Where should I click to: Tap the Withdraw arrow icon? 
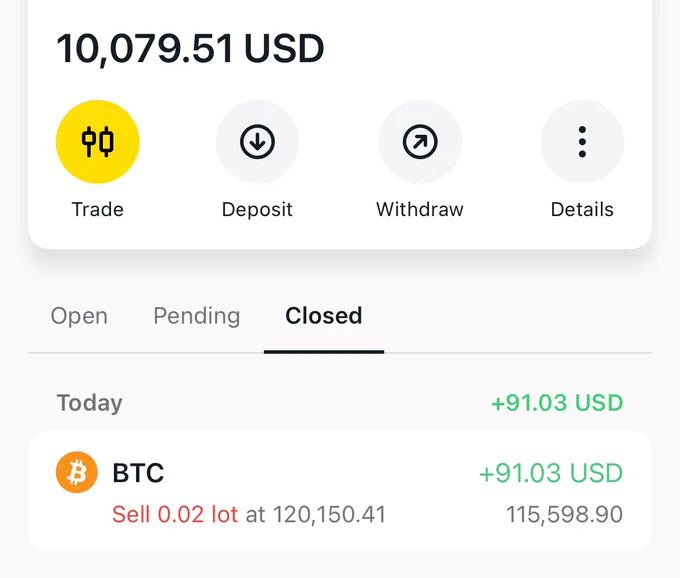[420, 142]
